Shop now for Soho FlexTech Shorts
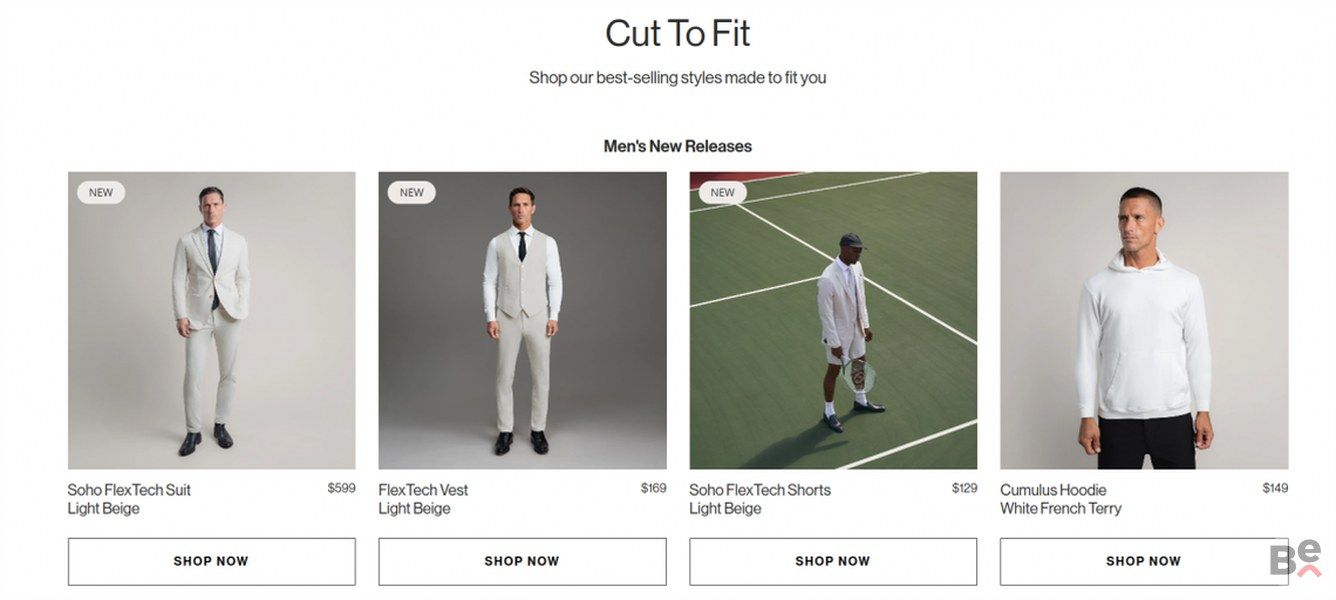 point(833,561)
